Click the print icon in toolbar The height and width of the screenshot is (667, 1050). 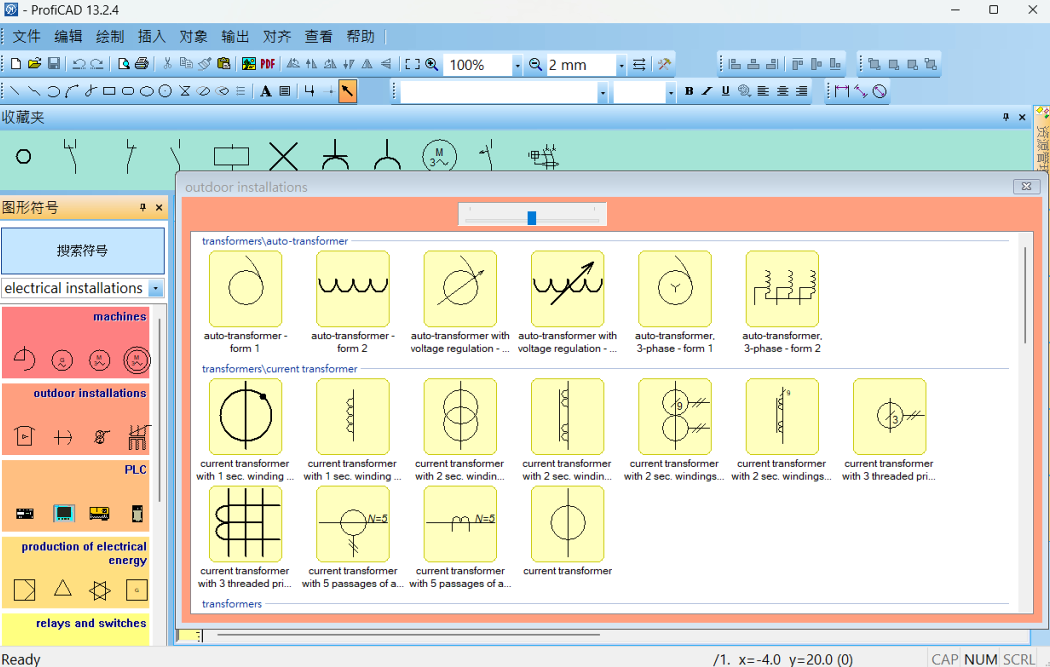142,65
